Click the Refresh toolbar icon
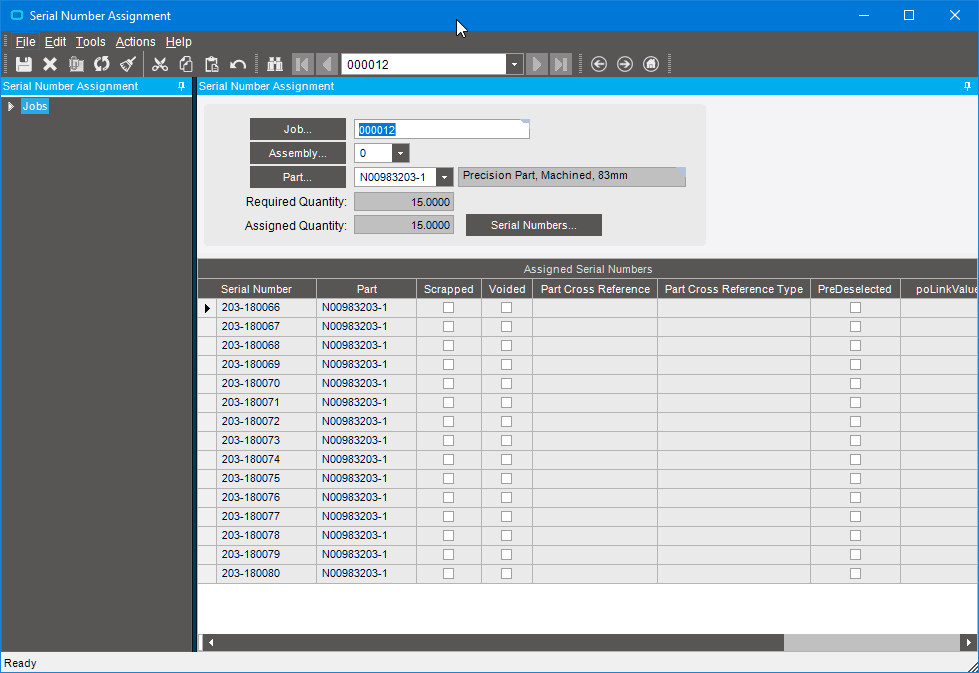The image size is (979, 673). pyautogui.click(x=102, y=64)
